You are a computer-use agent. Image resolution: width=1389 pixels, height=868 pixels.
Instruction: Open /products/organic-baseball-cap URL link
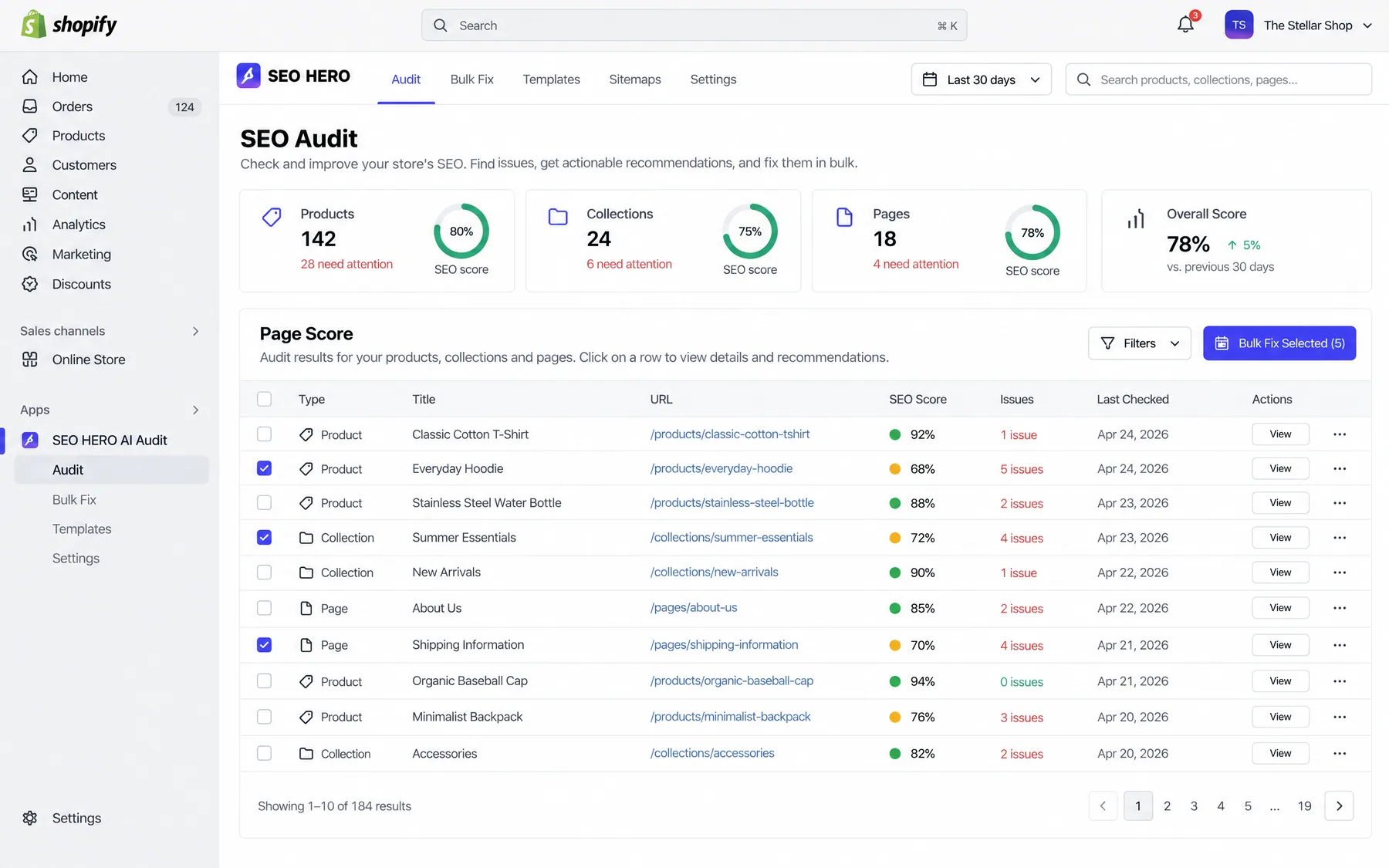[x=732, y=681]
